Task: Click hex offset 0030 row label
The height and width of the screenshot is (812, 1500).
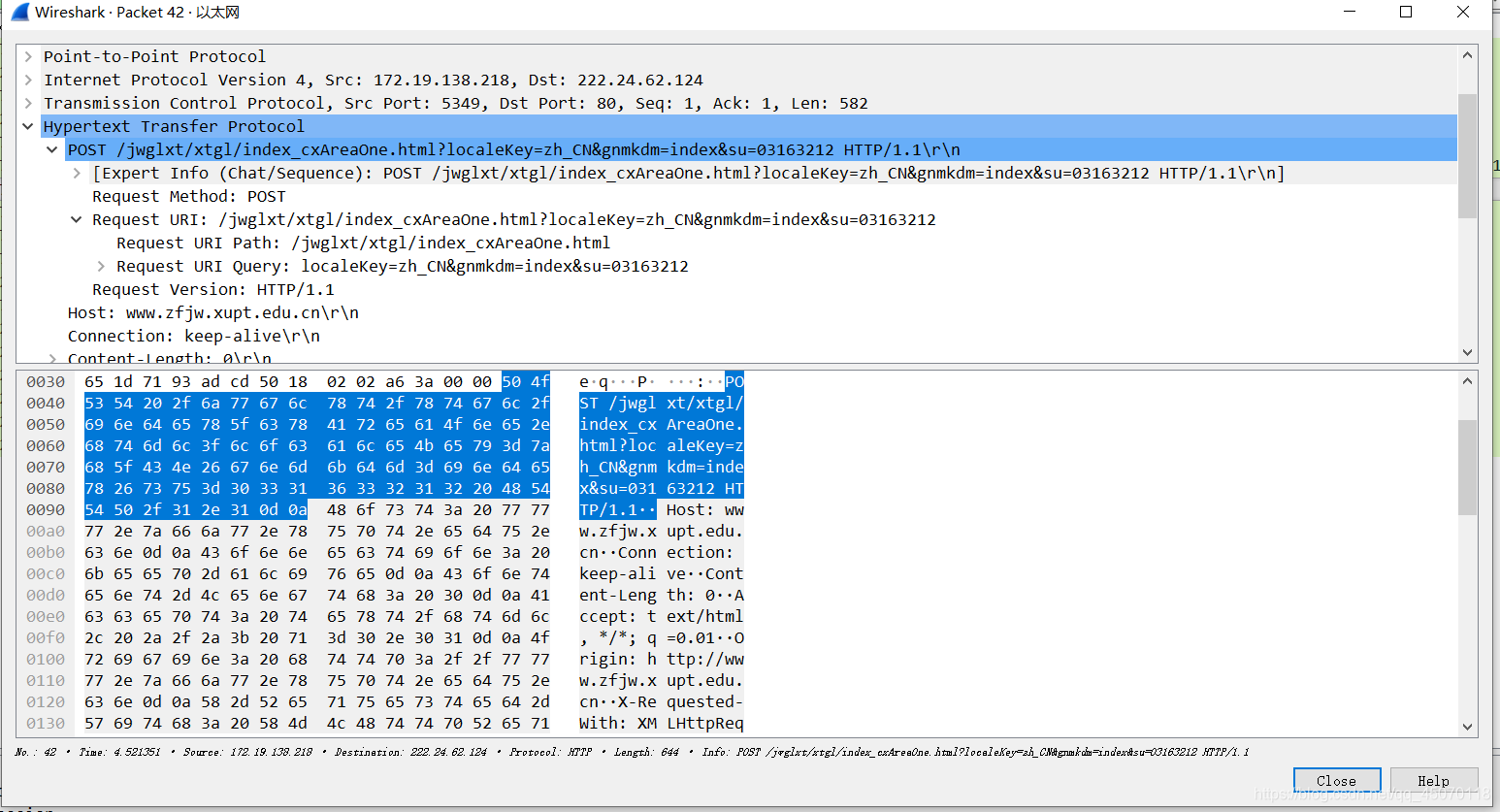Action: 46,382
